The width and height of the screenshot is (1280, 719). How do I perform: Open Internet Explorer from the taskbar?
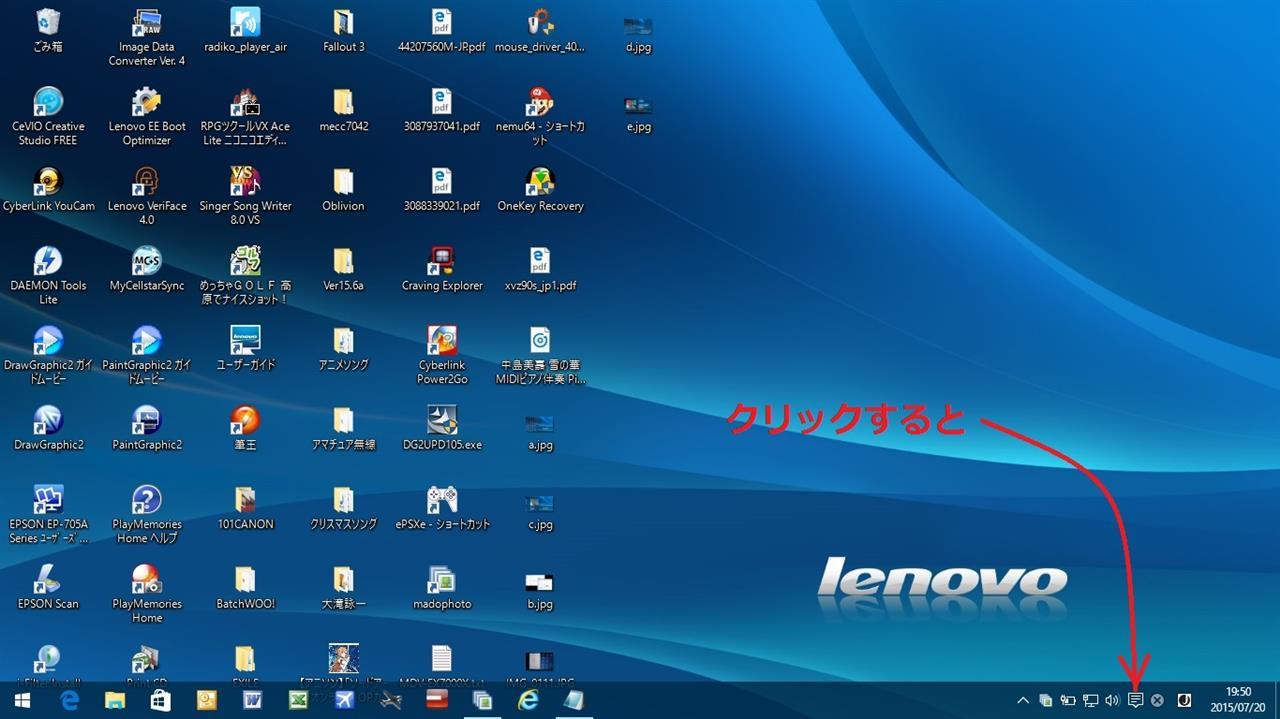pos(527,701)
